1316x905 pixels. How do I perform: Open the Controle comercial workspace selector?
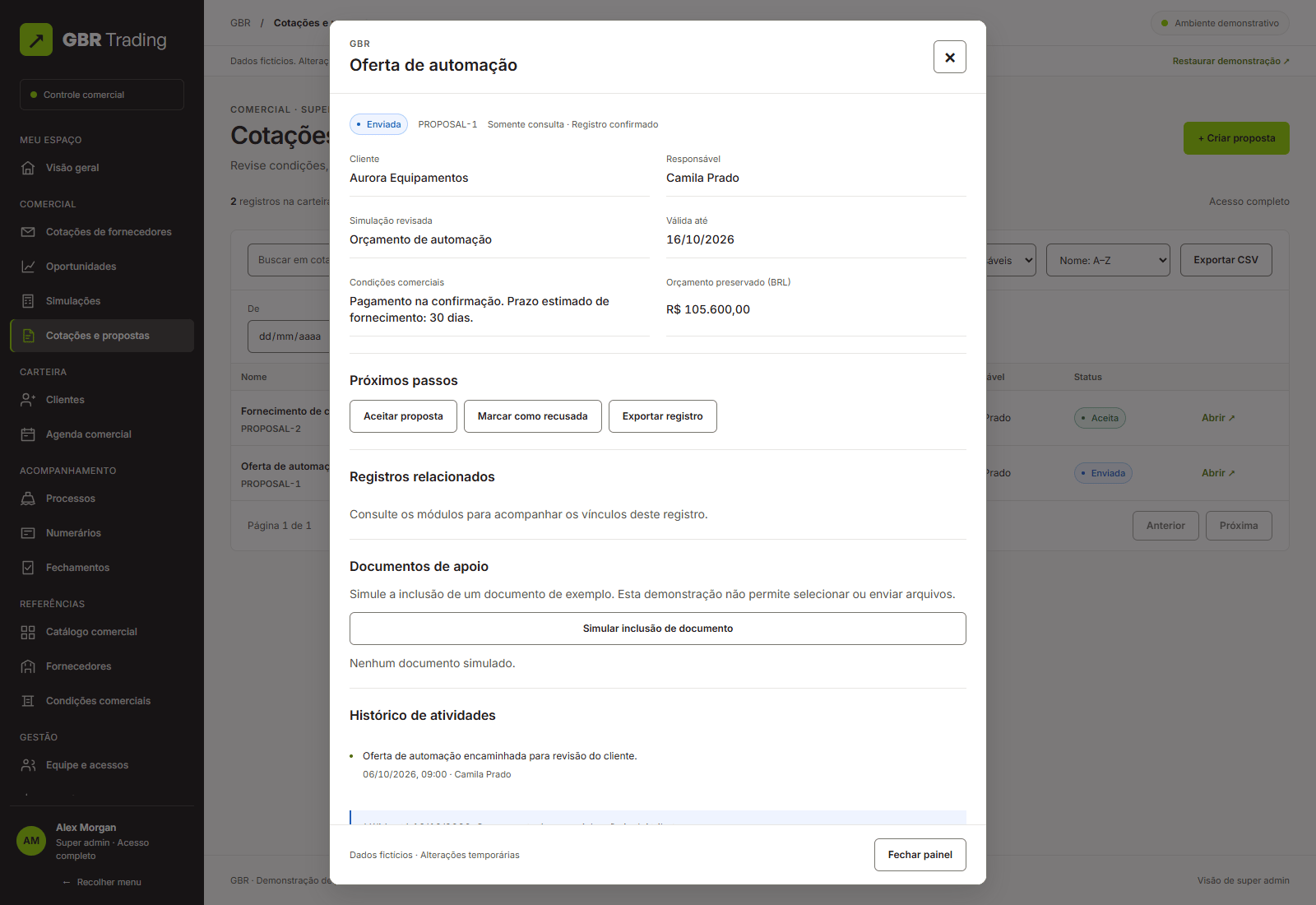(x=102, y=95)
